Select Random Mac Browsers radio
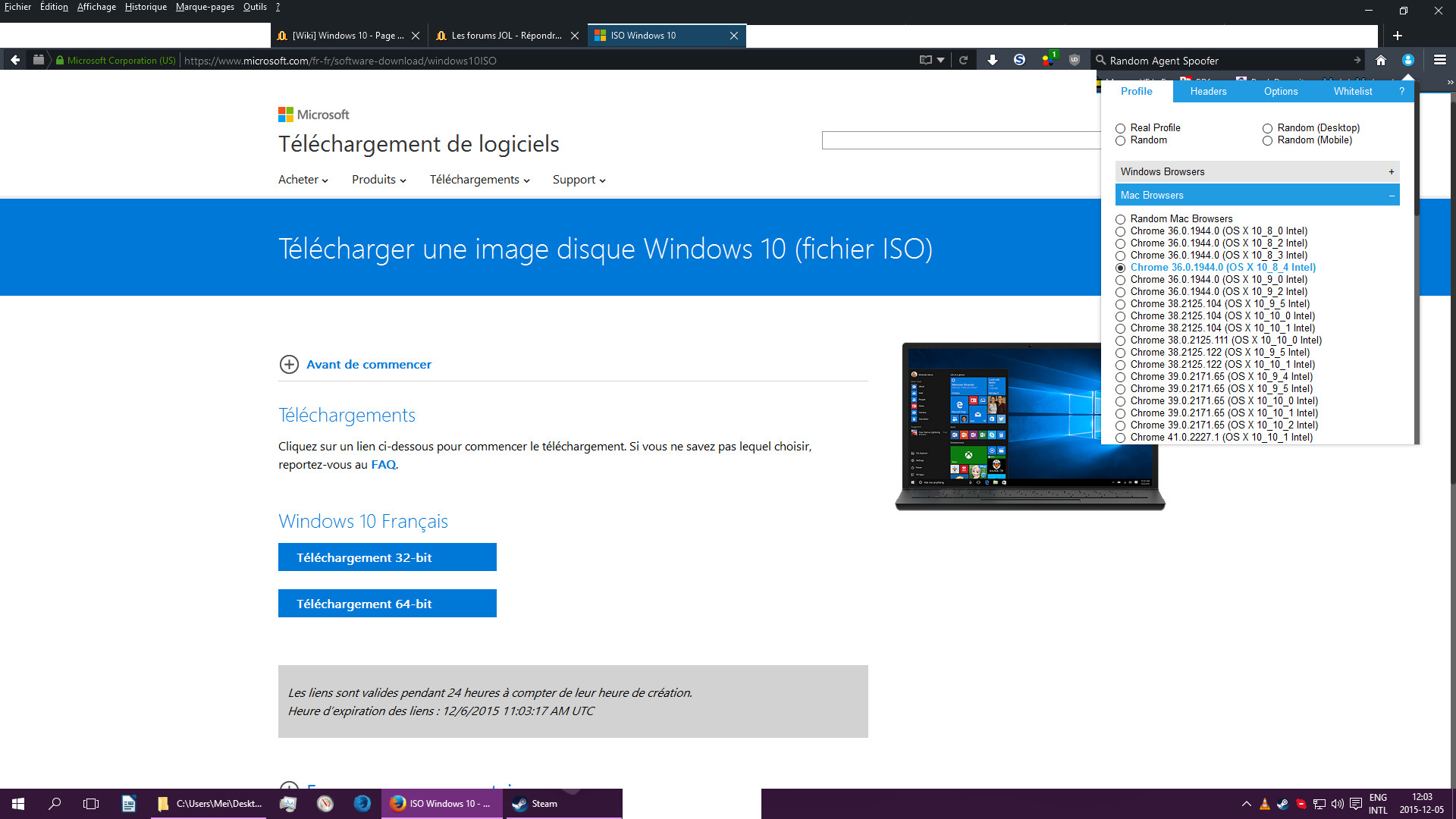1456x819 pixels. [1120, 219]
